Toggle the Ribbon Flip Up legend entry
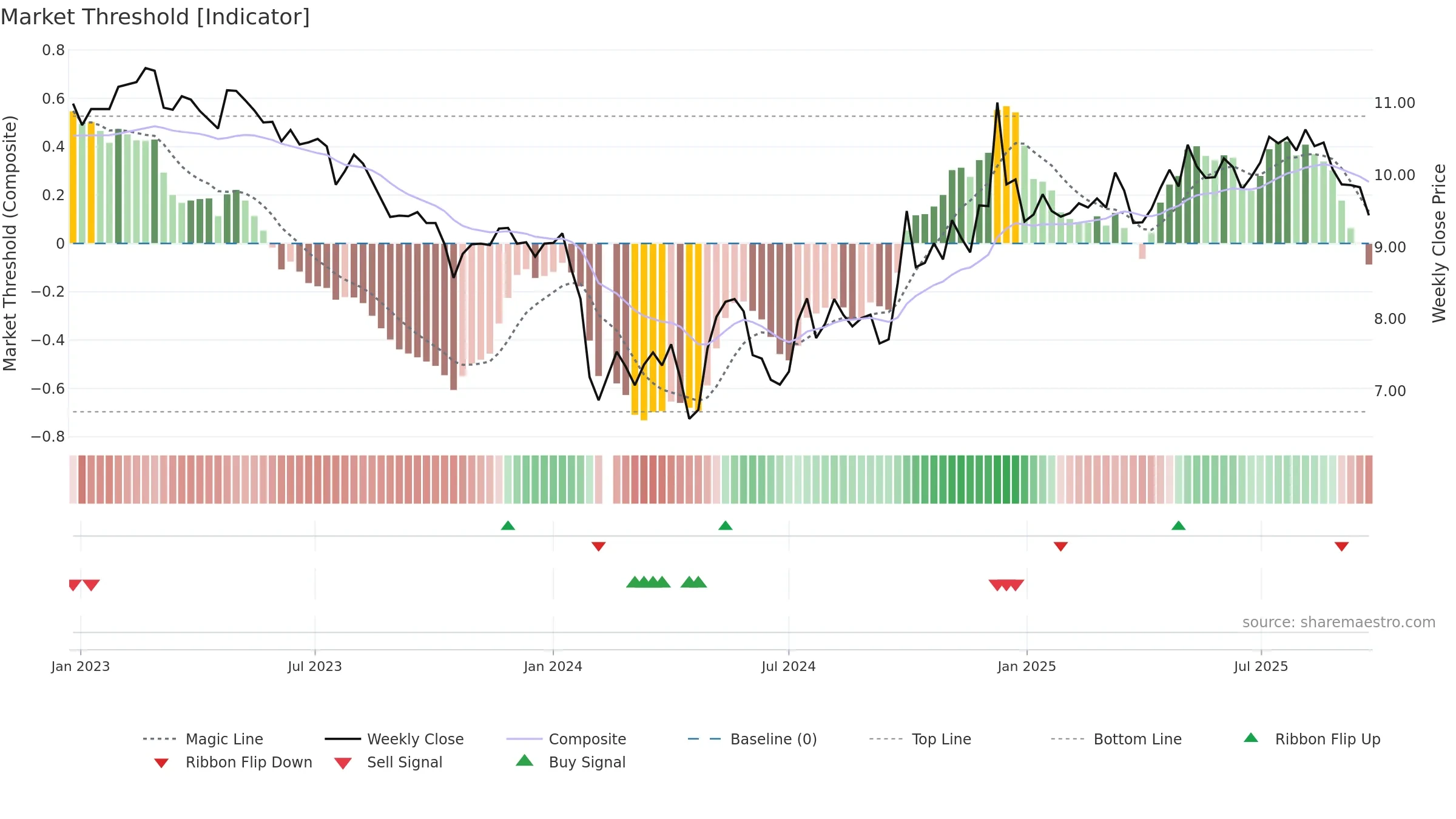Viewport: 1456px width, 819px height. click(1312, 739)
